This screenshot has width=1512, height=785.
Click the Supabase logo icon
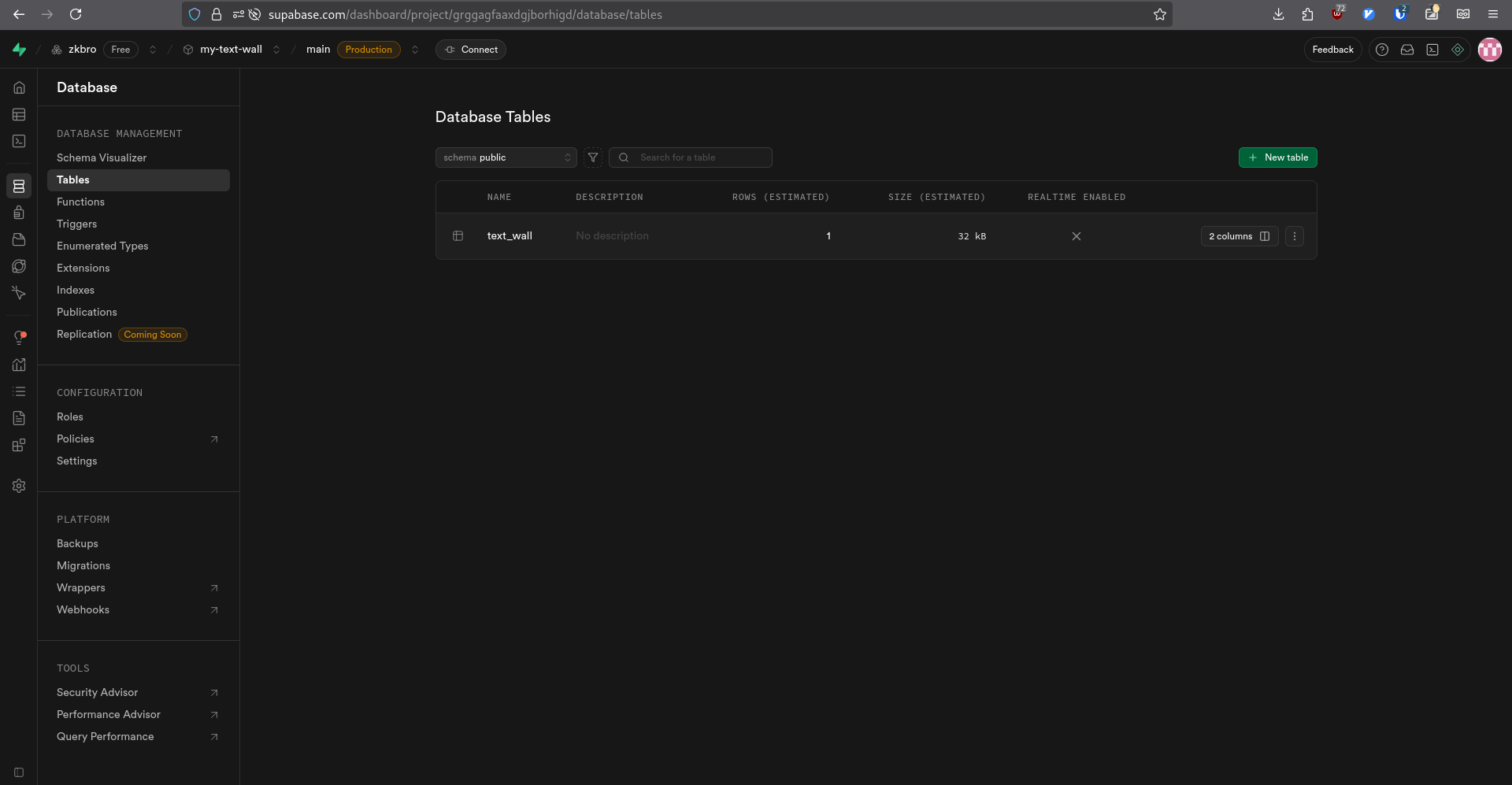tap(20, 50)
